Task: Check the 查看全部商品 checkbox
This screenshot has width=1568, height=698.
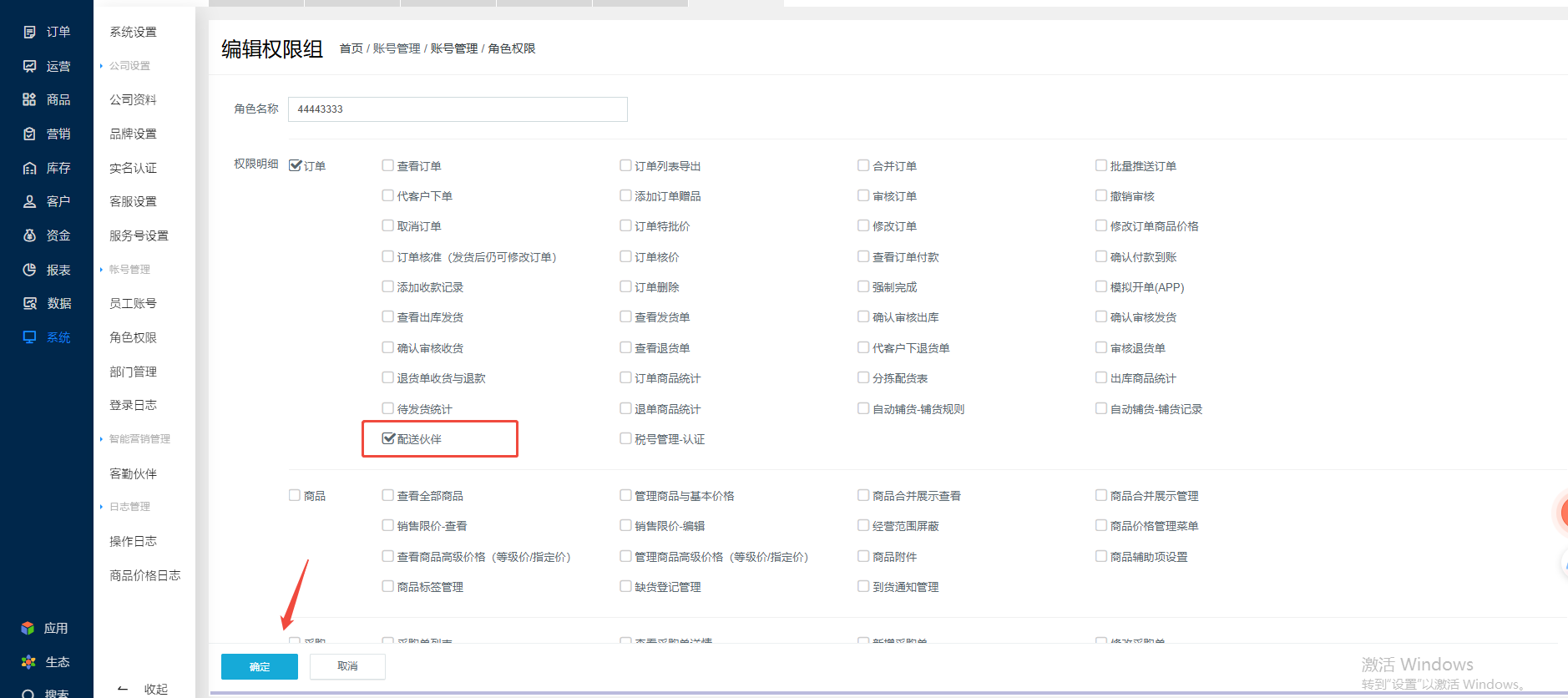Action: click(x=388, y=495)
